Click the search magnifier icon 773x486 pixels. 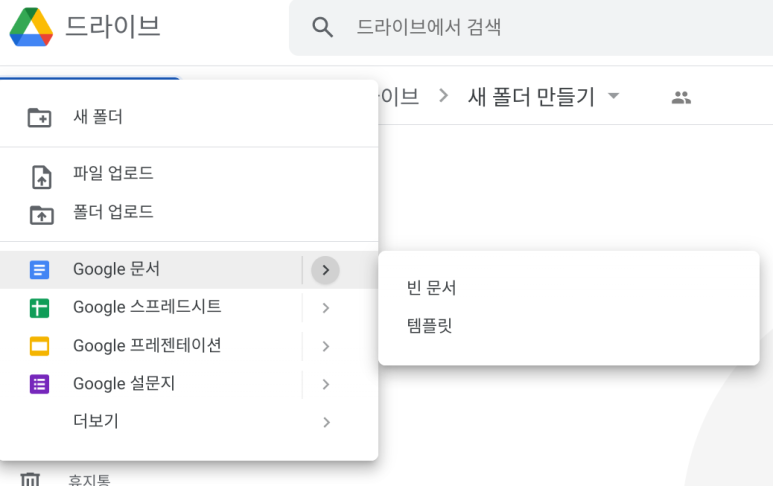tap(322, 27)
